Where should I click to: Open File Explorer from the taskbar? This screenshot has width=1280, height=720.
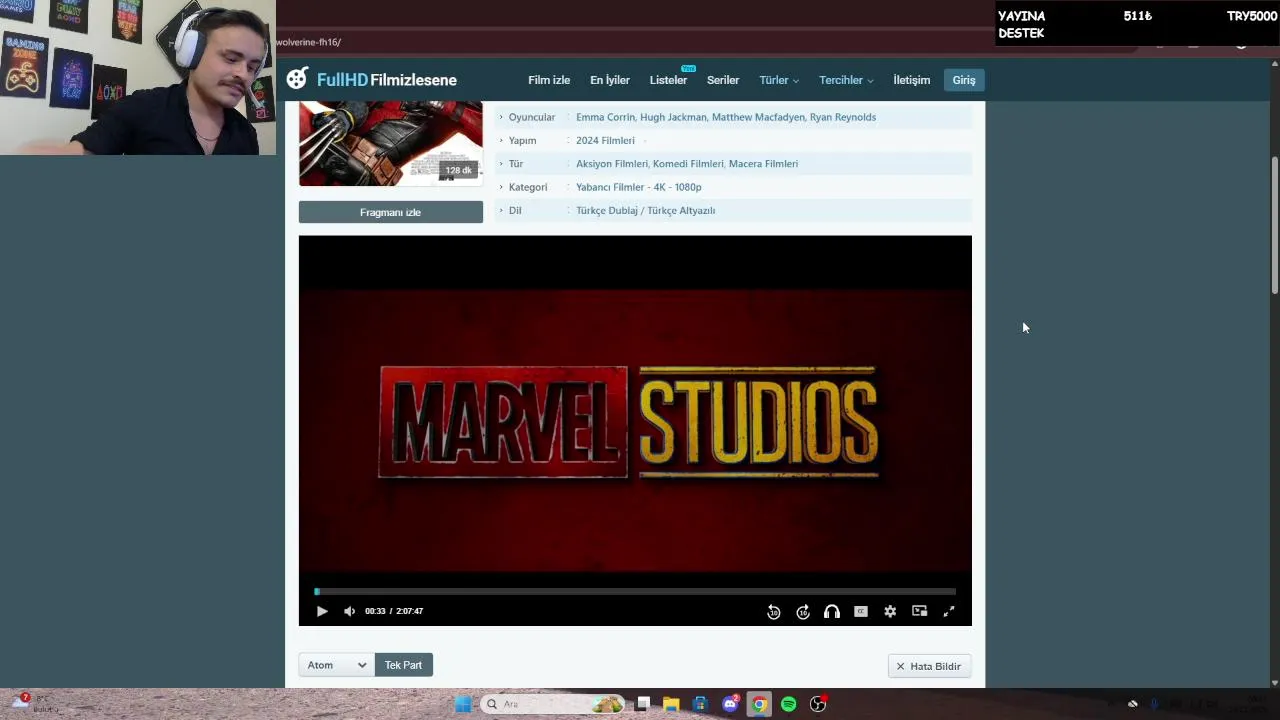(671, 704)
